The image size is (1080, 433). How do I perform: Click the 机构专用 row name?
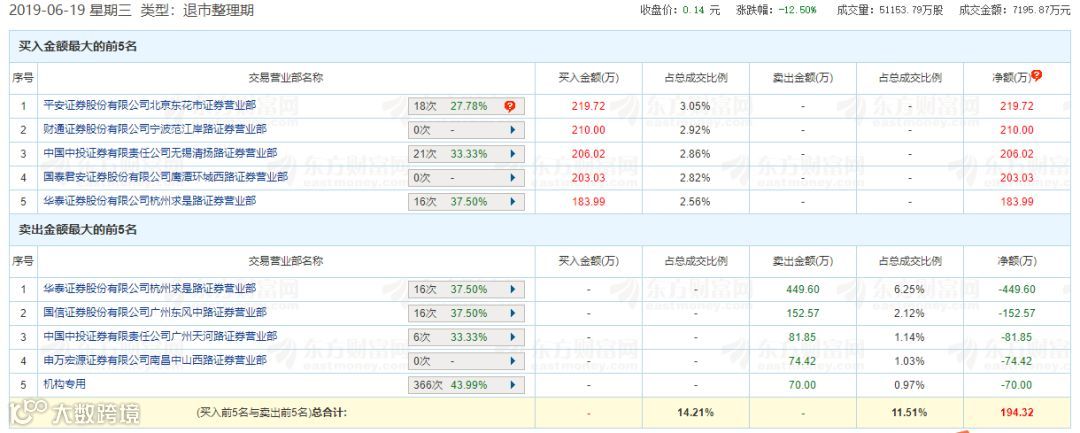[x=65, y=383]
